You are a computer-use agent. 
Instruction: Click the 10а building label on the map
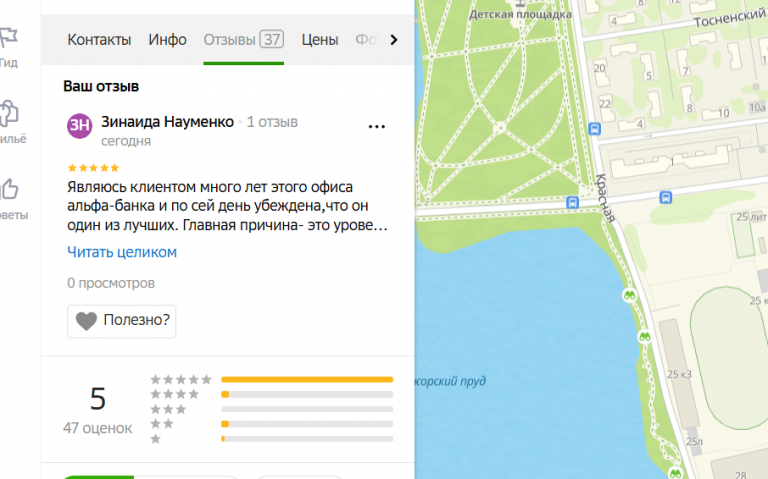757,107
